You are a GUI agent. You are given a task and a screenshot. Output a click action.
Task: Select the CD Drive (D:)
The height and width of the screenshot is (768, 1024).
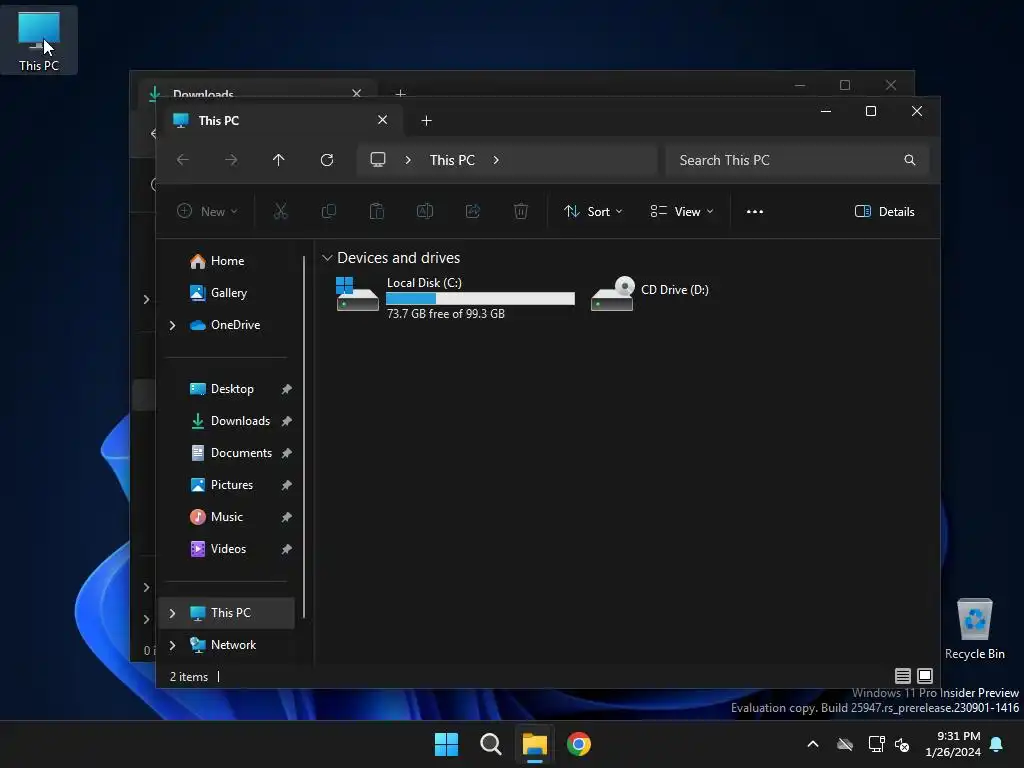coord(650,294)
